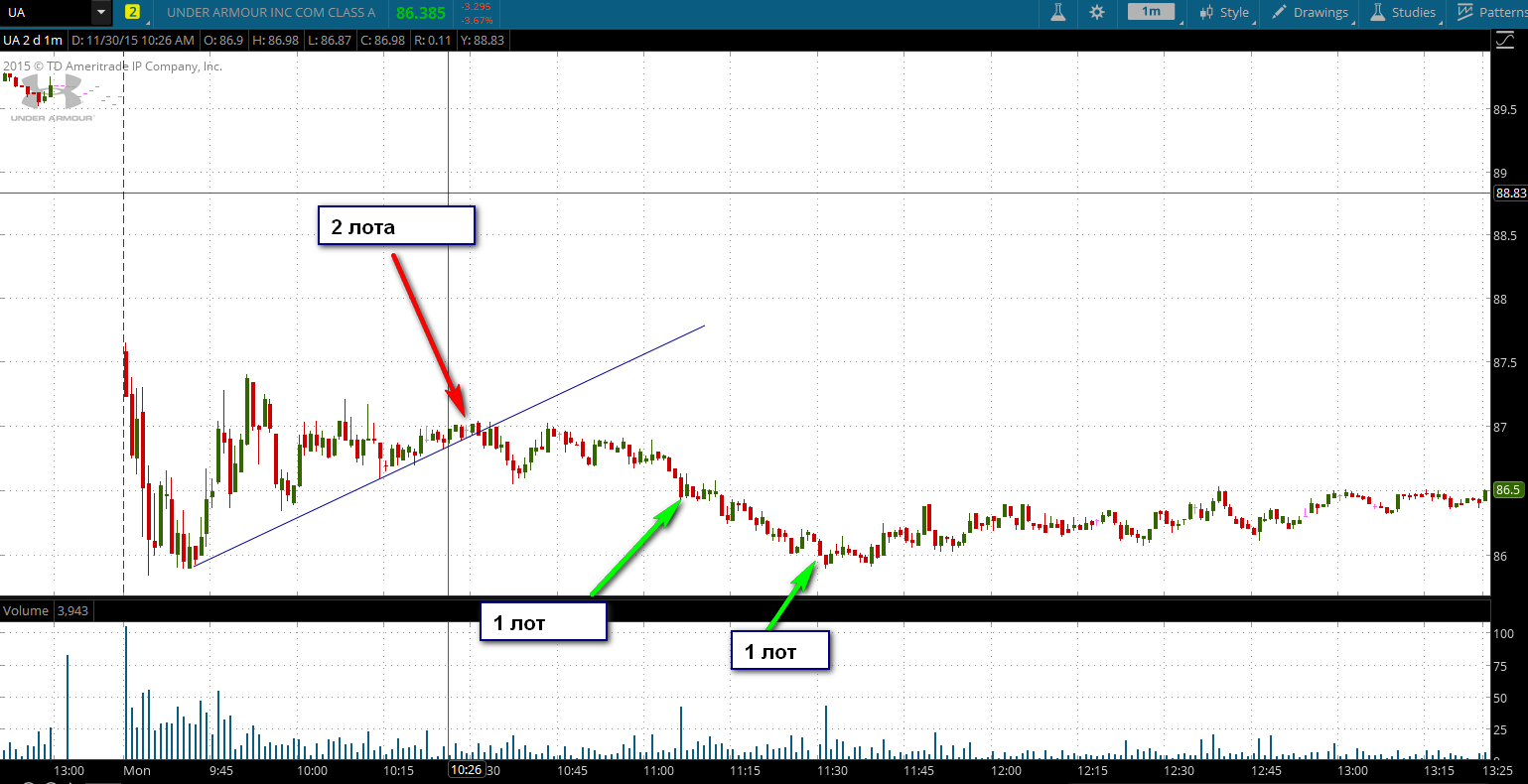Click the net change -3.295

[x=478, y=7]
